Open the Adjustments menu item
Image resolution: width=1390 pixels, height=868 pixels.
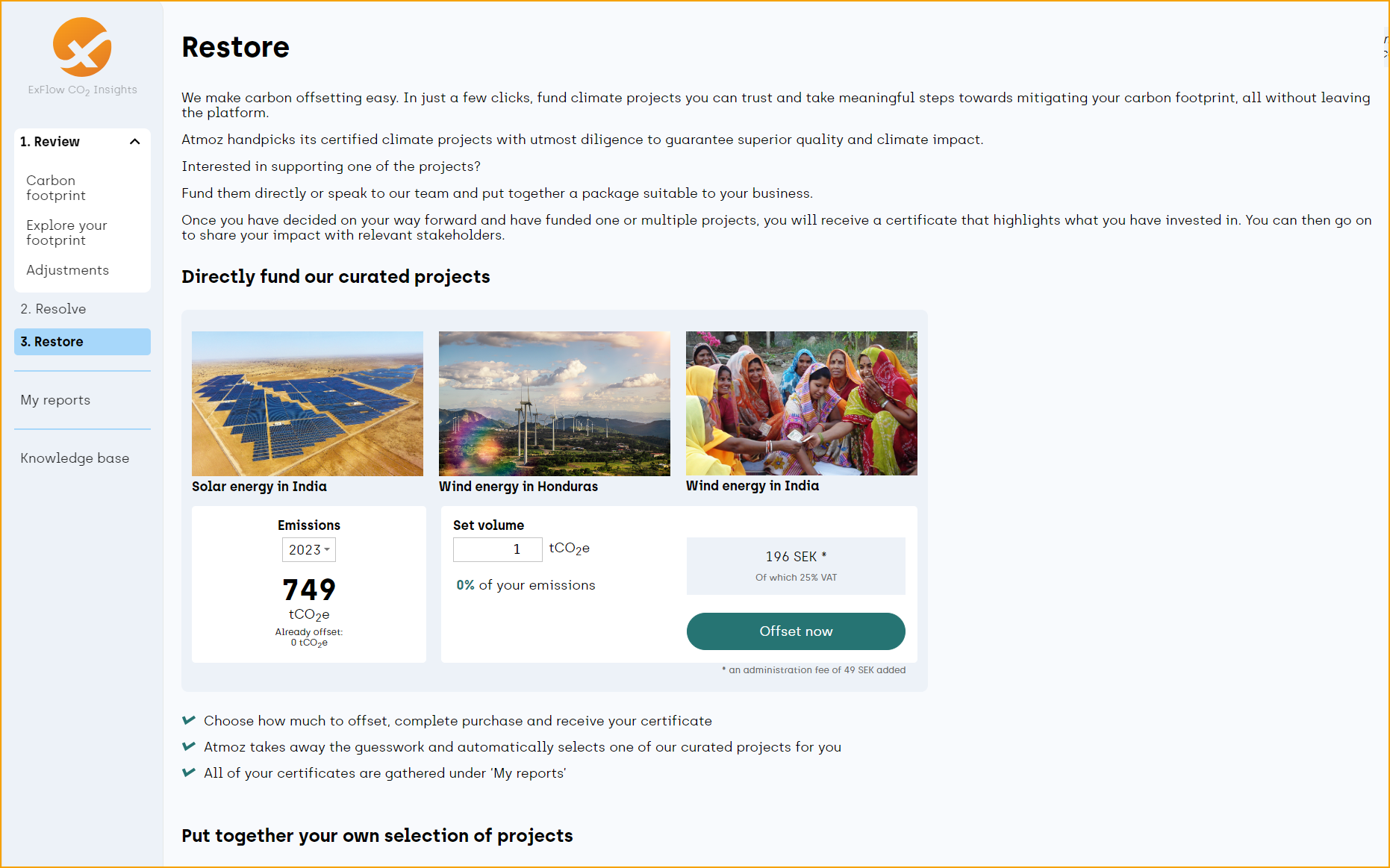tap(67, 270)
